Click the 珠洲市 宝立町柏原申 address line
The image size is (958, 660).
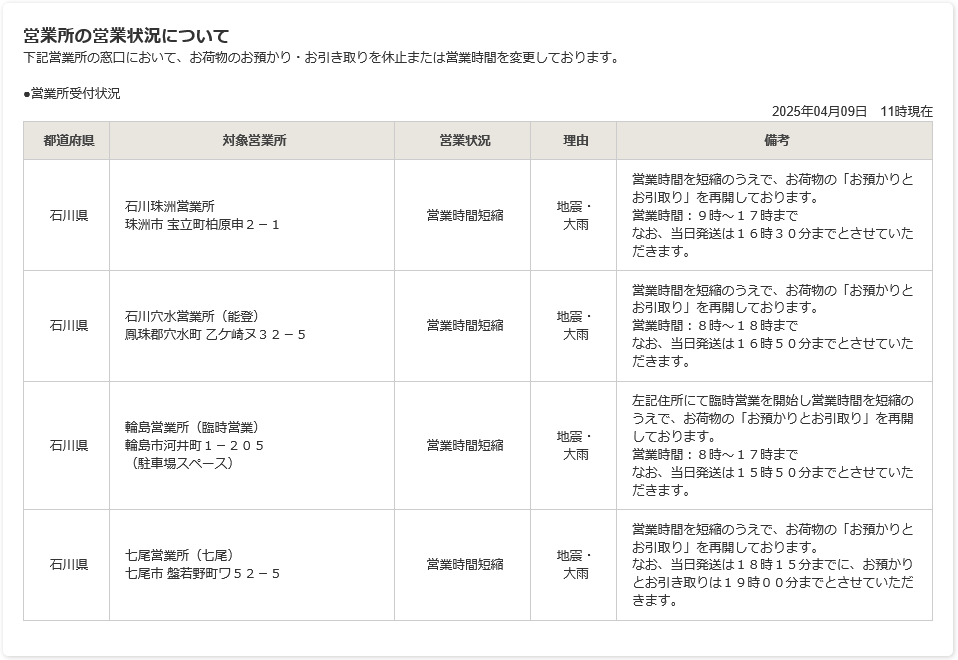tap(202, 224)
